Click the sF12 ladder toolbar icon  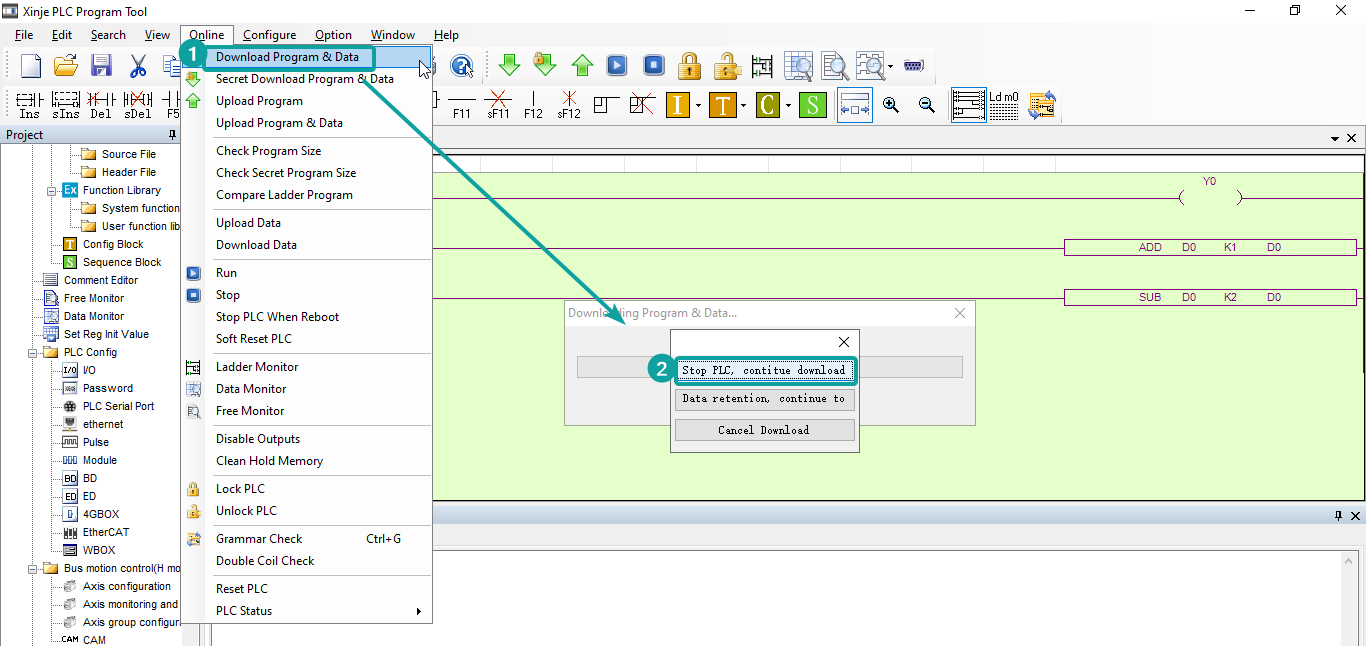pyautogui.click(x=568, y=104)
